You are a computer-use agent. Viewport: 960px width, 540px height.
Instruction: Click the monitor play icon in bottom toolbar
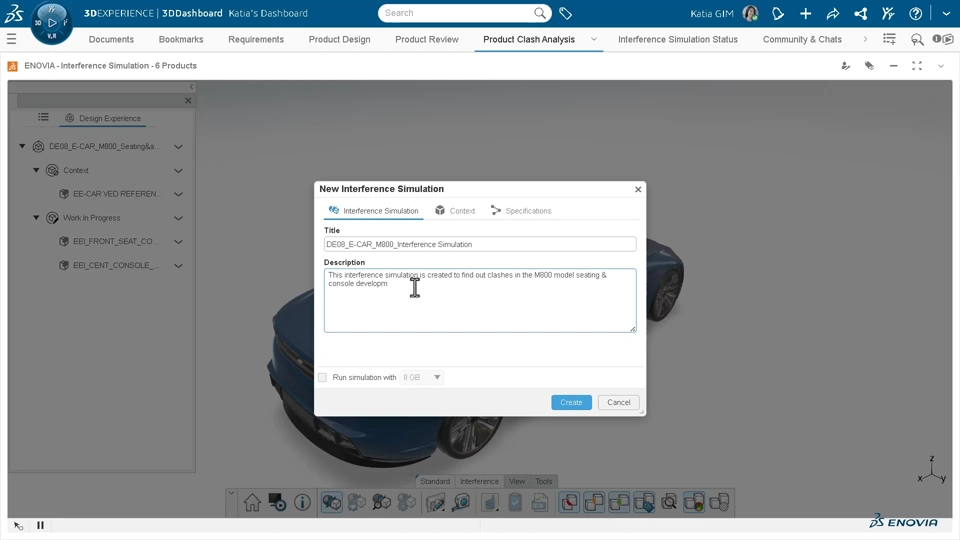point(277,503)
